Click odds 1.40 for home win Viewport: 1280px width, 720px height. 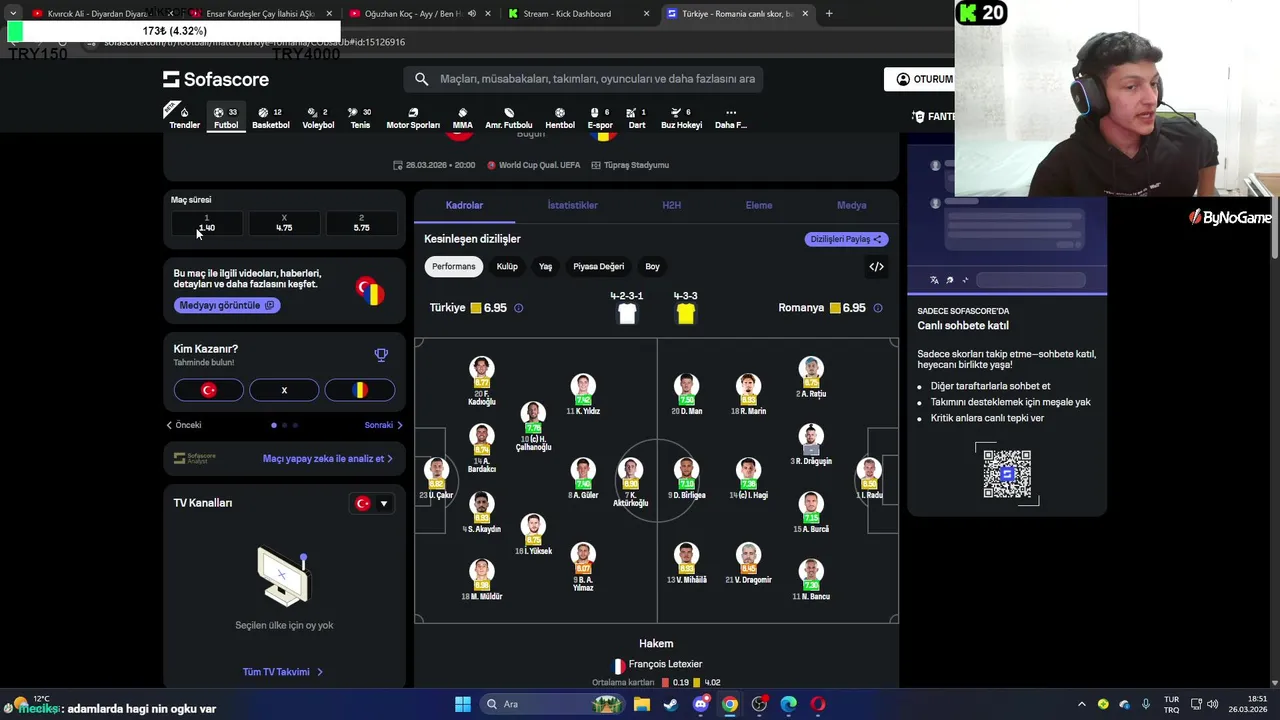coord(207,223)
